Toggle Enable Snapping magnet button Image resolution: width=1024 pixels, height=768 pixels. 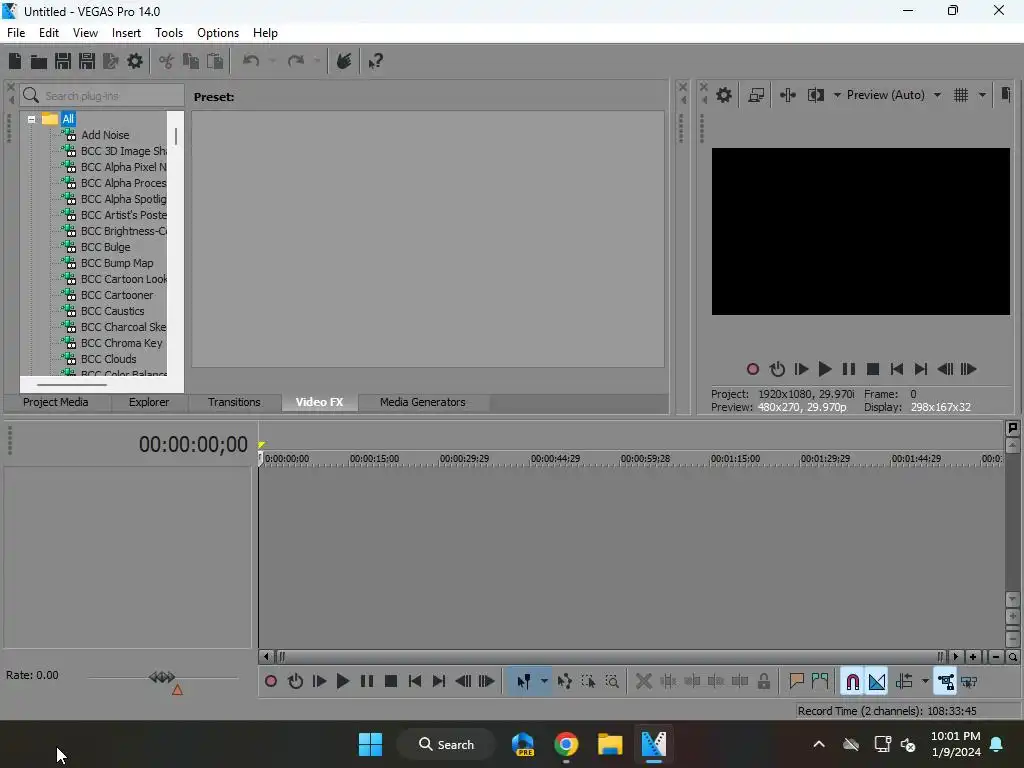852,682
